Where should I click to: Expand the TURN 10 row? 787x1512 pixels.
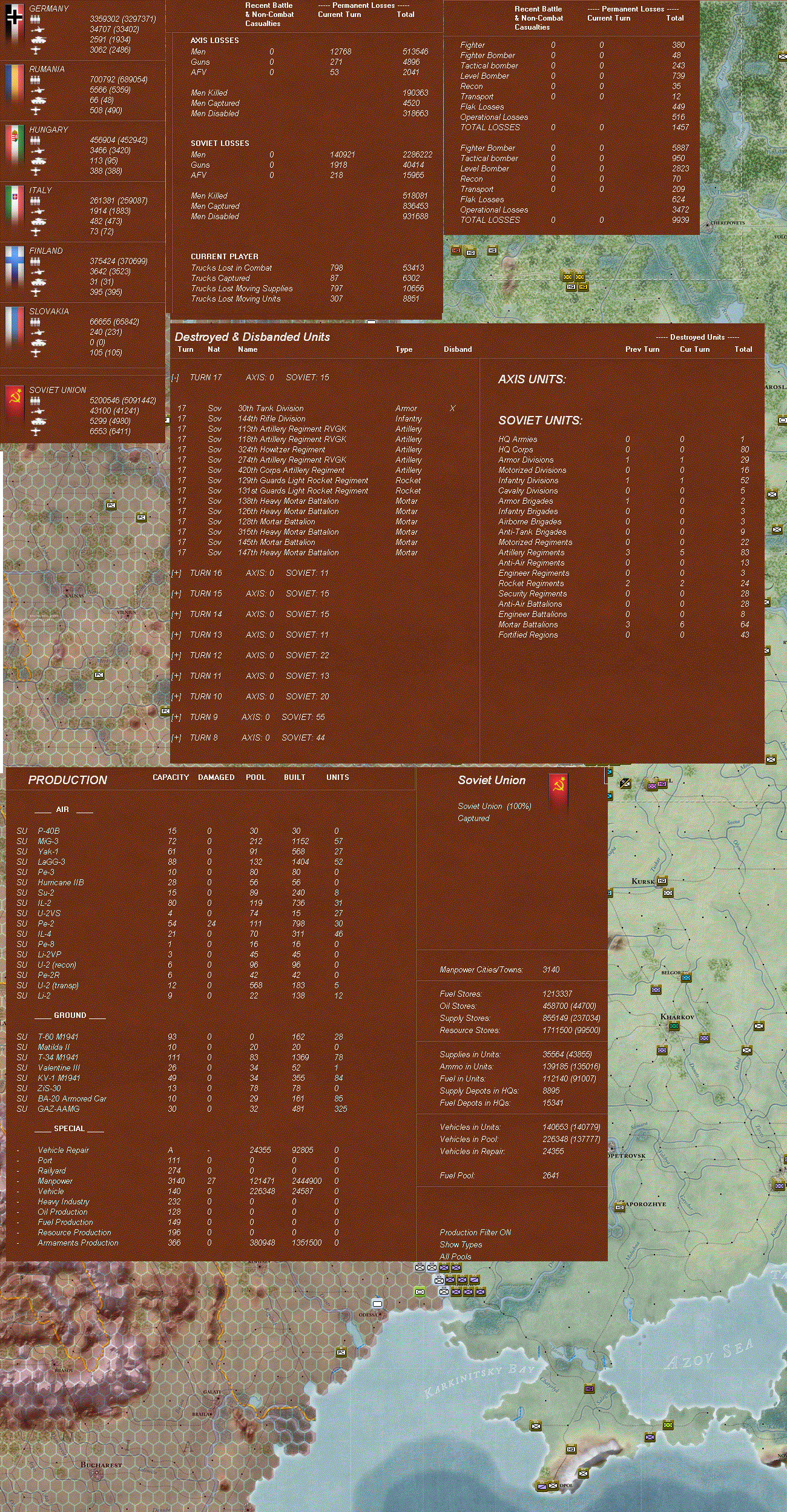click(176, 697)
